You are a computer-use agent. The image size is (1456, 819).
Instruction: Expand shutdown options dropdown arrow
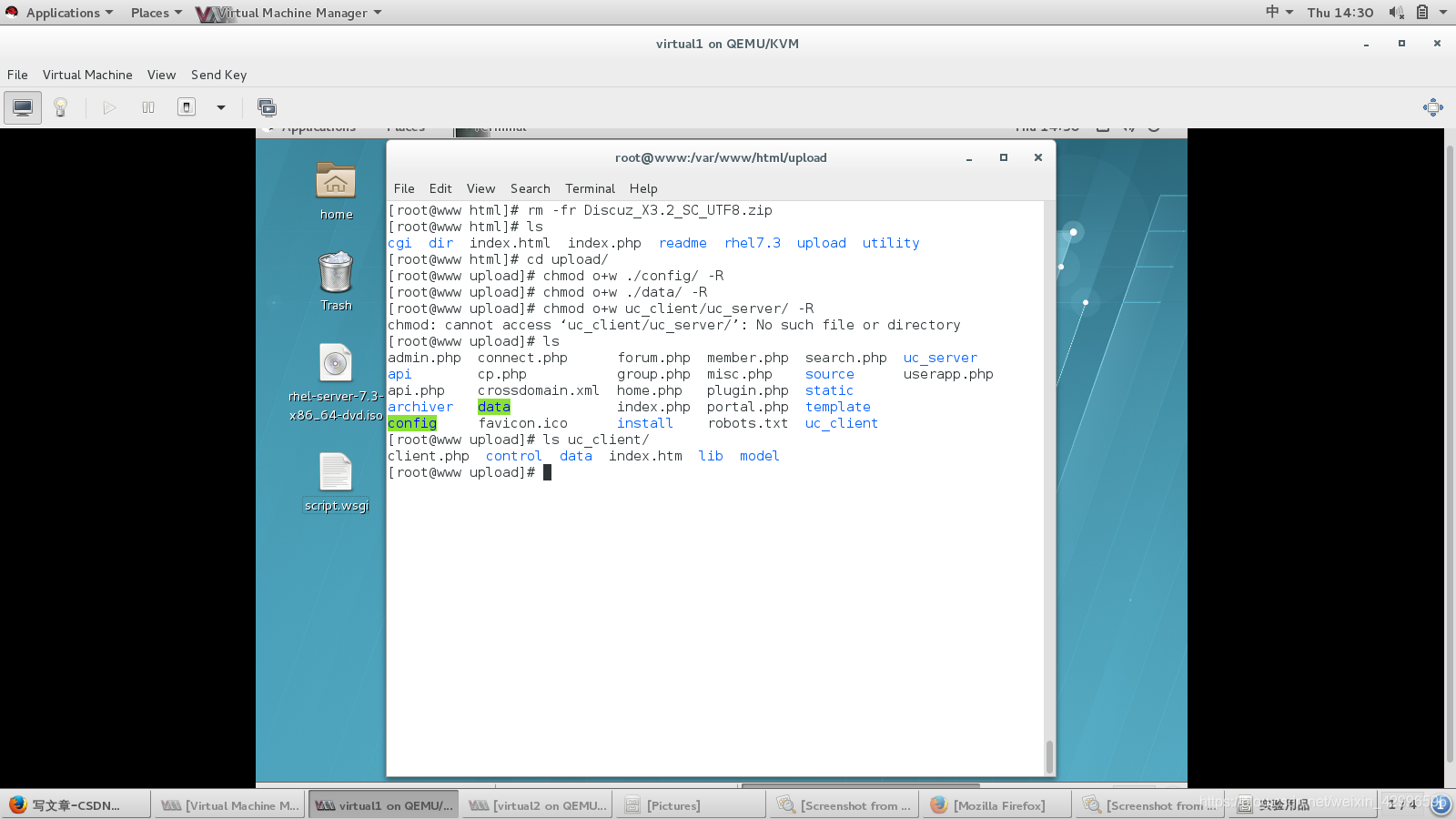[x=220, y=107]
